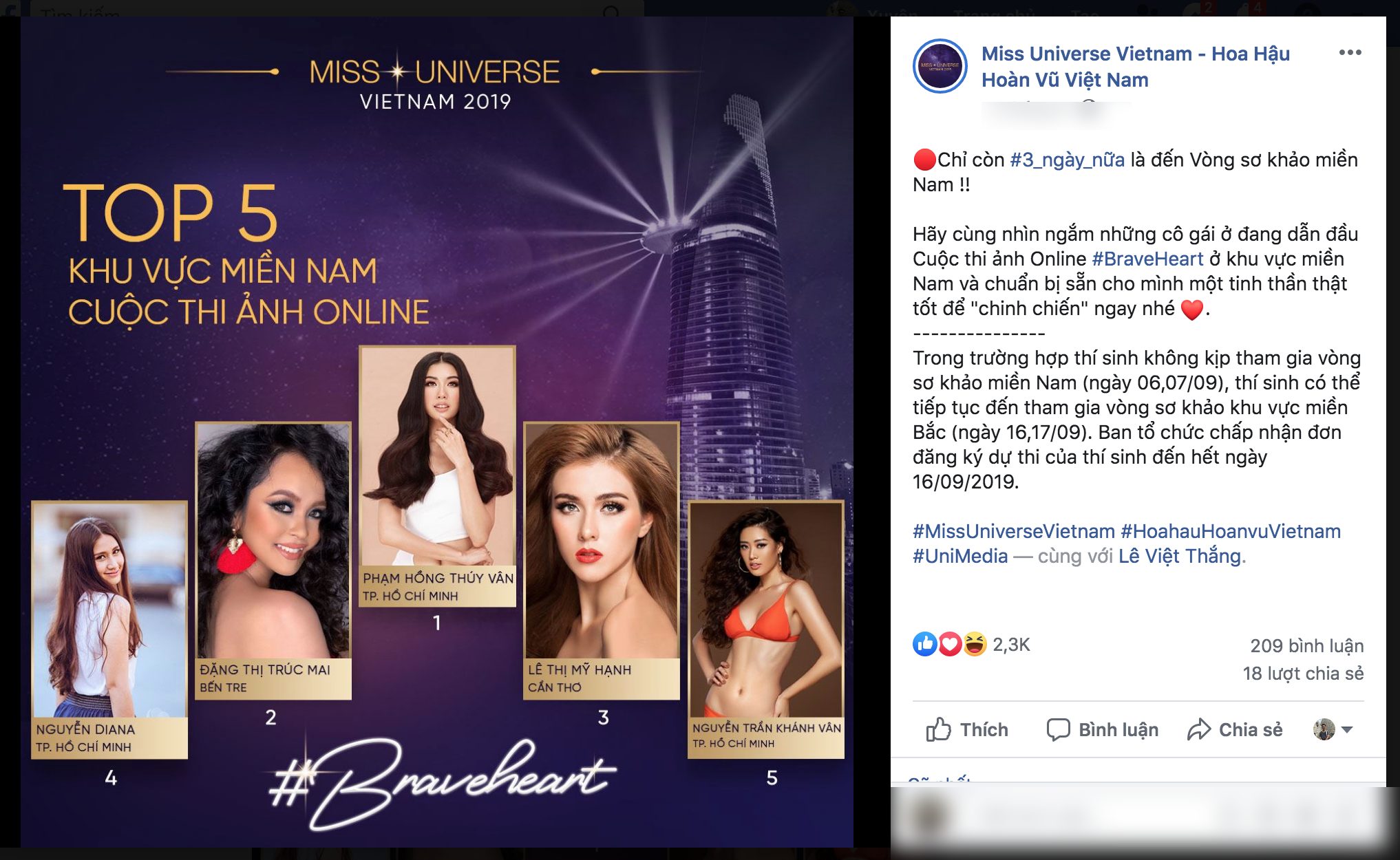Open the #HoahauHoanvuVietnam hashtag
Image resolution: width=1400 pixels, height=860 pixels.
coord(1231,531)
